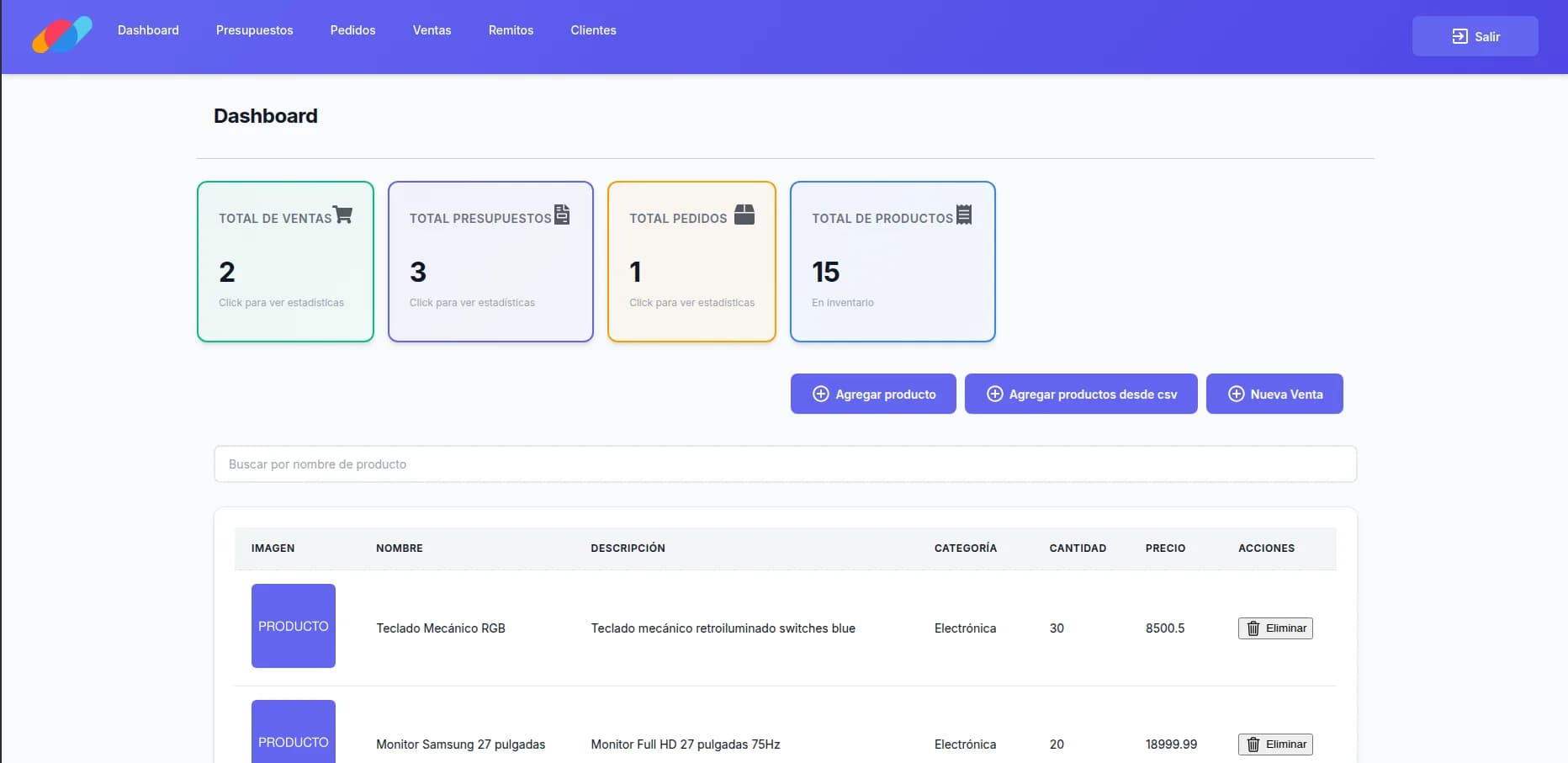The height and width of the screenshot is (763, 1568).
Task: Click the inventory icon on Total de Productos card
Action: click(964, 214)
